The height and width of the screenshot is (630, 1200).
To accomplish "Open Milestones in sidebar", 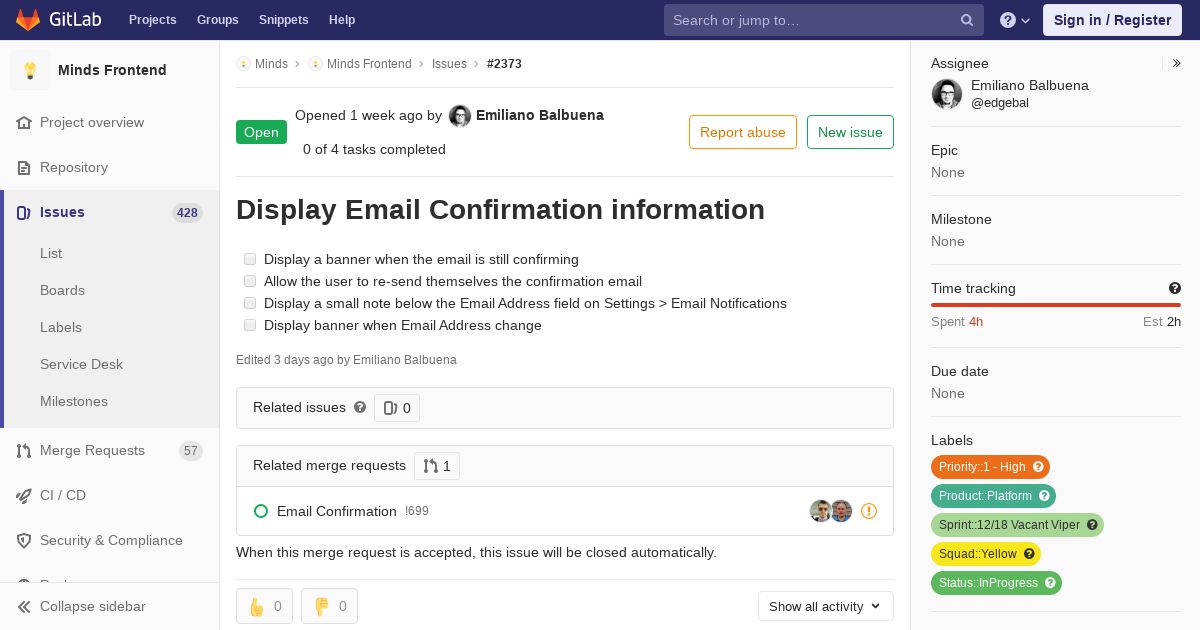I will 74,401.
